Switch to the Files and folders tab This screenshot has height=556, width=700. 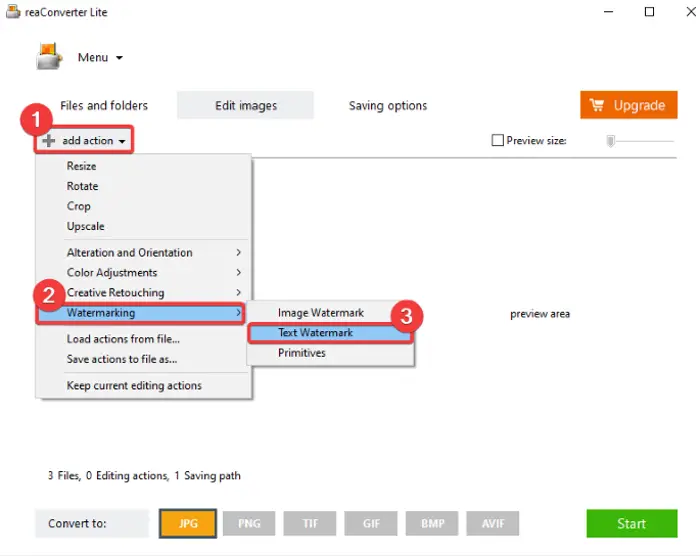tap(104, 105)
